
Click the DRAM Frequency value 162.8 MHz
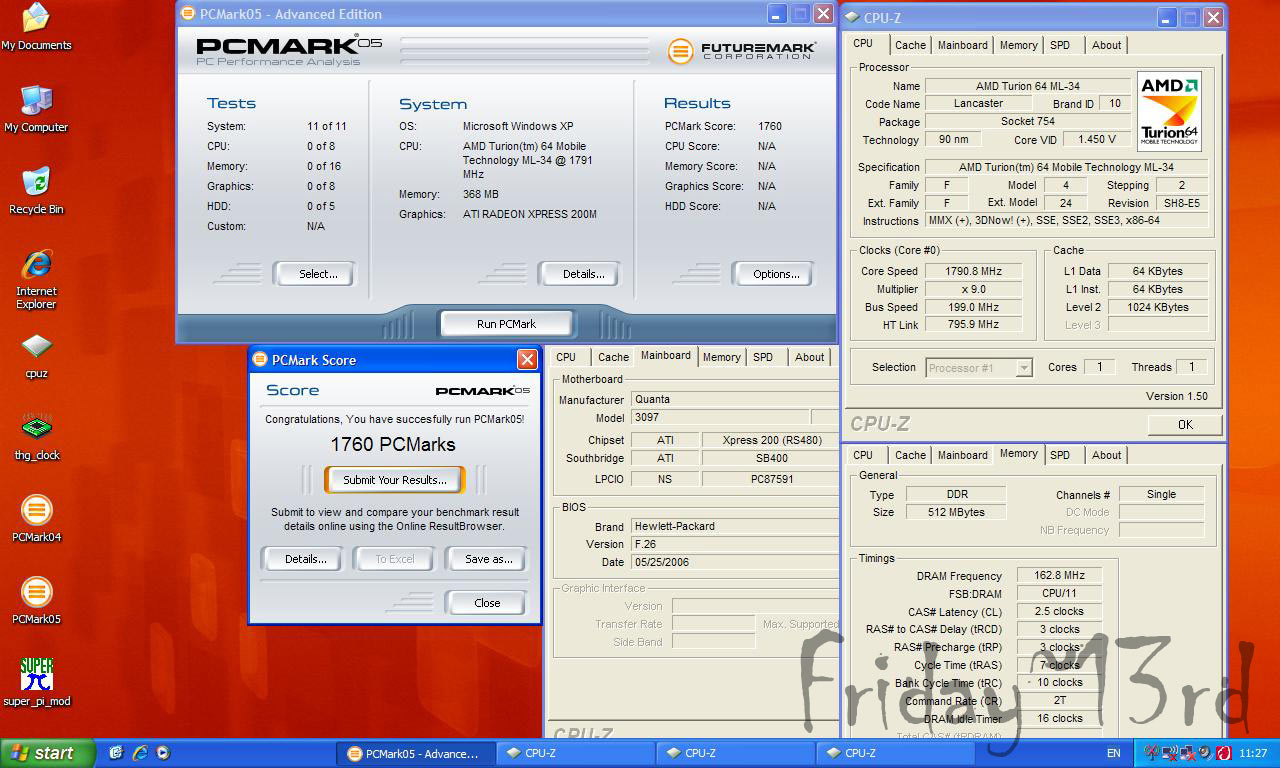[x=1059, y=576]
